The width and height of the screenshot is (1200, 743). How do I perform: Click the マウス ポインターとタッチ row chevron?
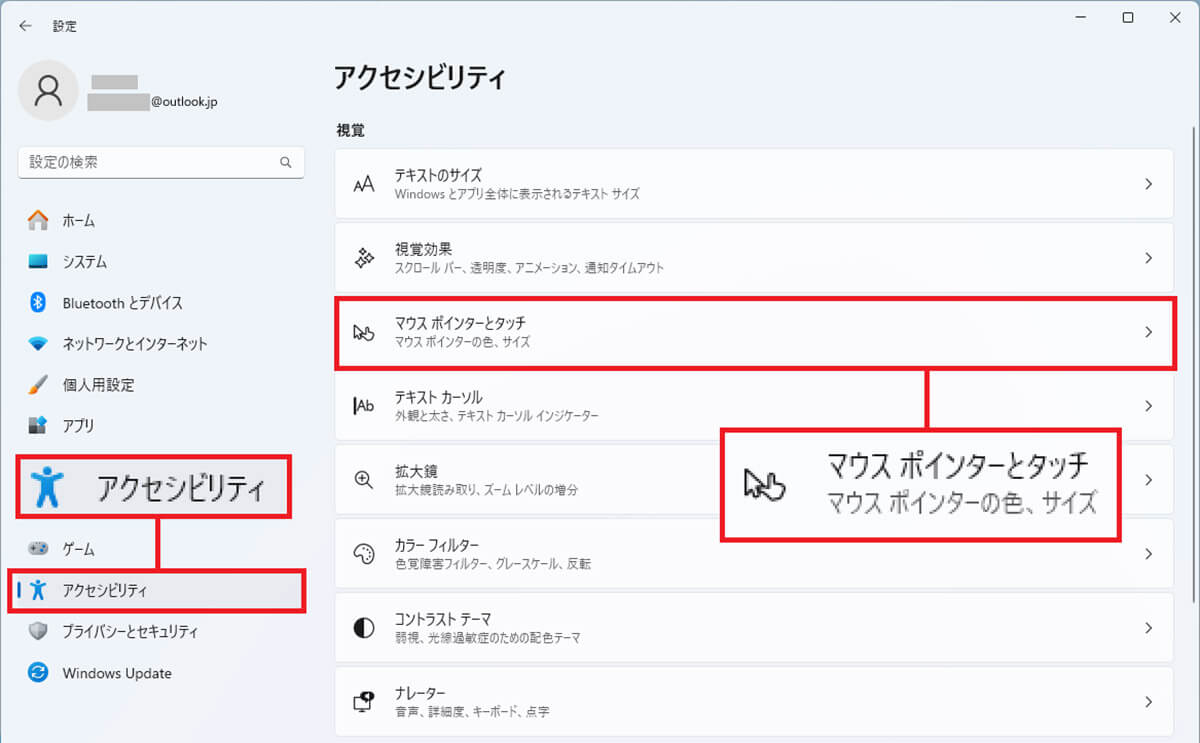tap(1149, 332)
